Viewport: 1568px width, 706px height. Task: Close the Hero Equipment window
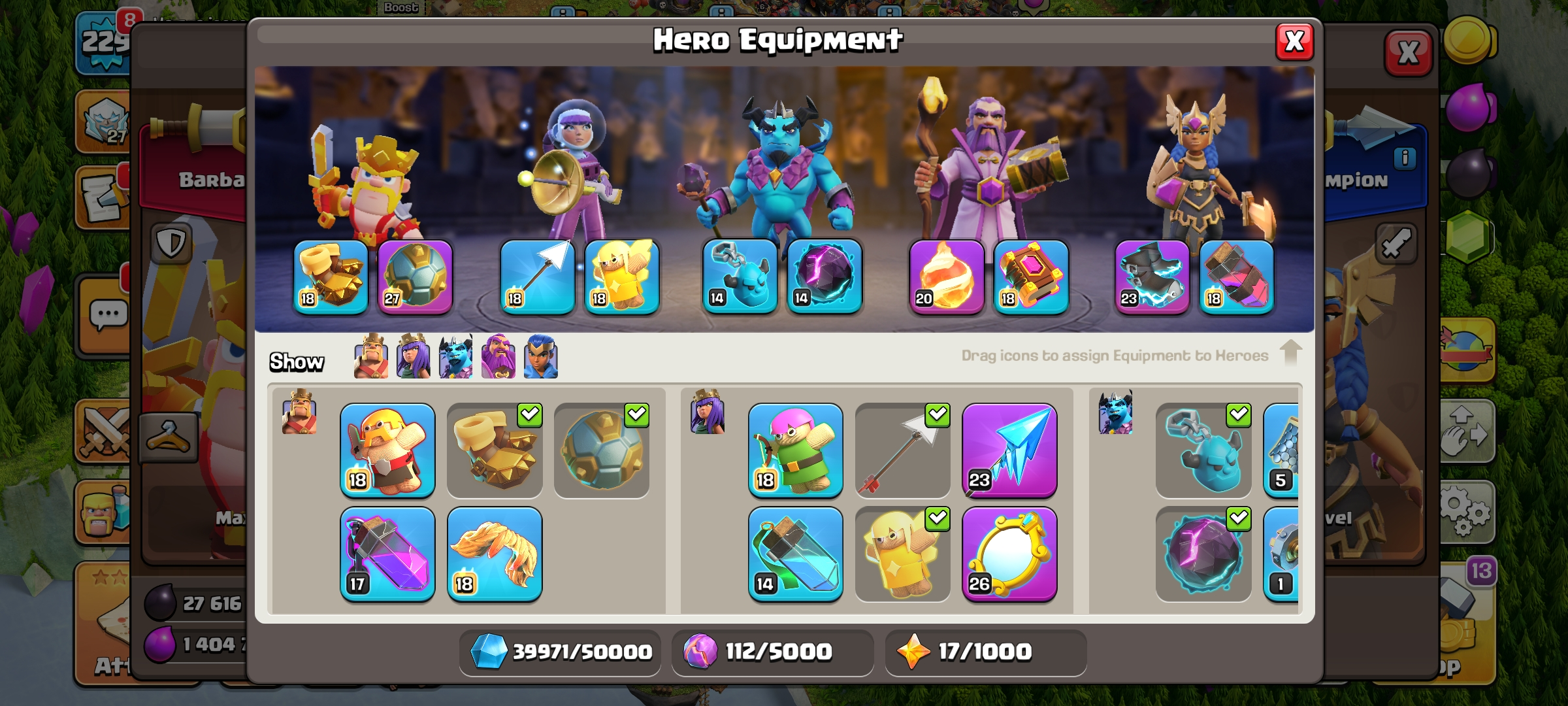(x=1294, y=42)
